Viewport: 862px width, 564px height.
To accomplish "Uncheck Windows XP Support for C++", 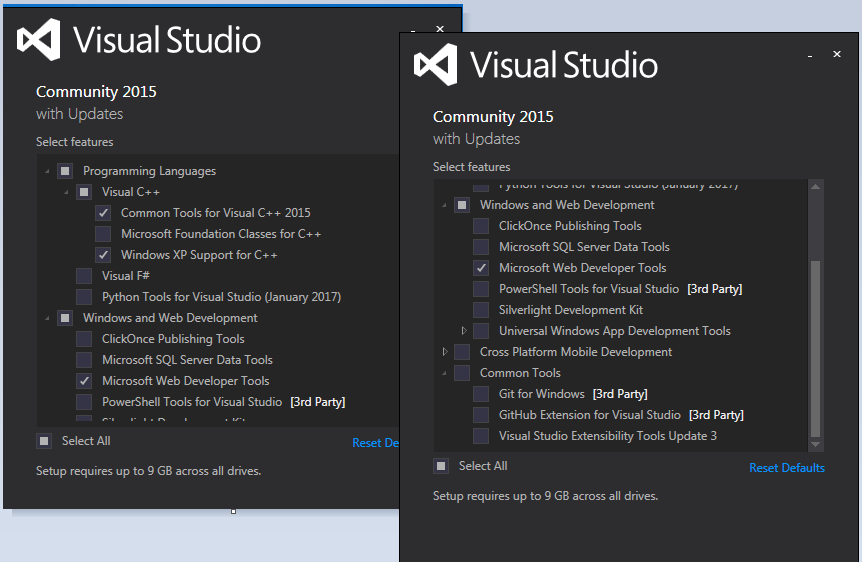I will 103,255.
